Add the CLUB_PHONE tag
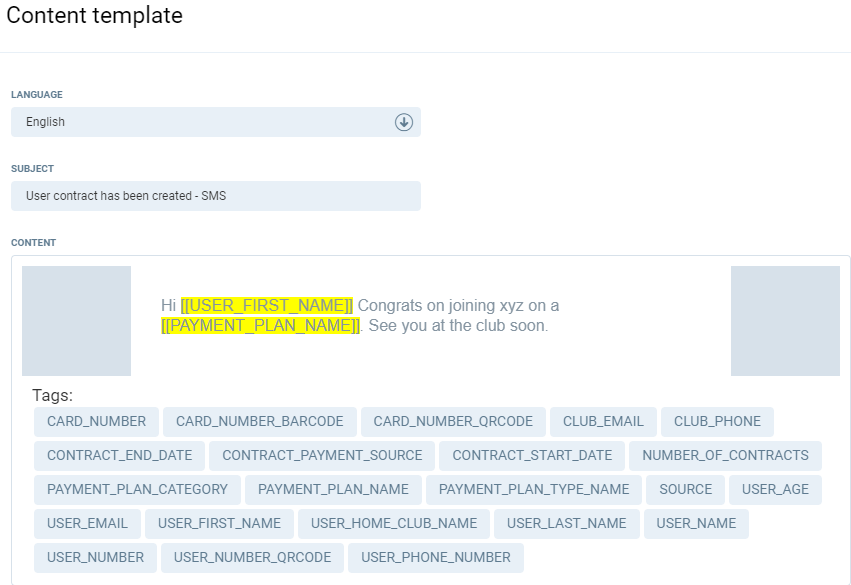This screenshot has height=585, width=851. pyautogui.click(x=717, y=422)
